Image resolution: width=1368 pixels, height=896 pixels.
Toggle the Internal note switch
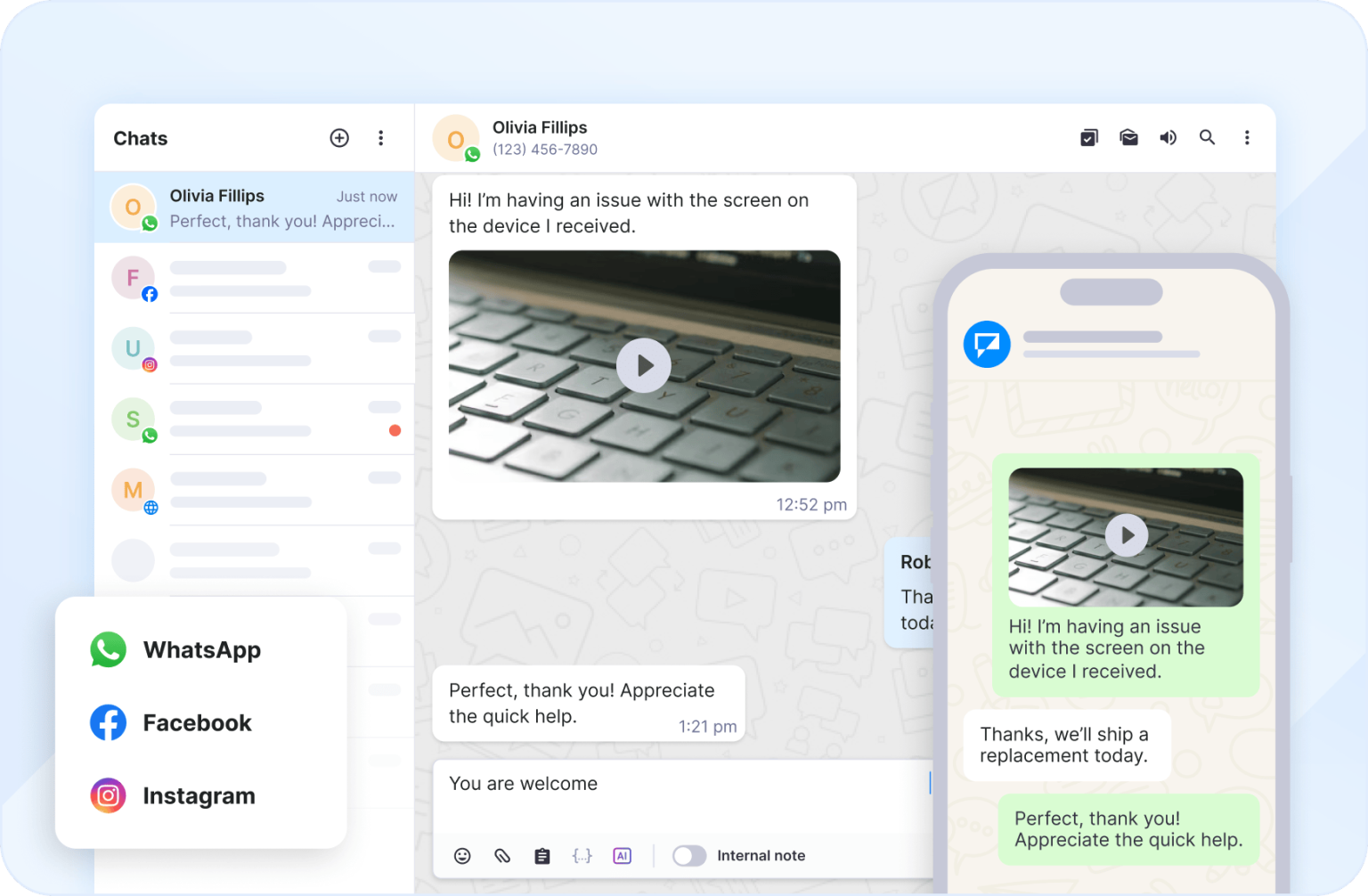tap(688, 855)
